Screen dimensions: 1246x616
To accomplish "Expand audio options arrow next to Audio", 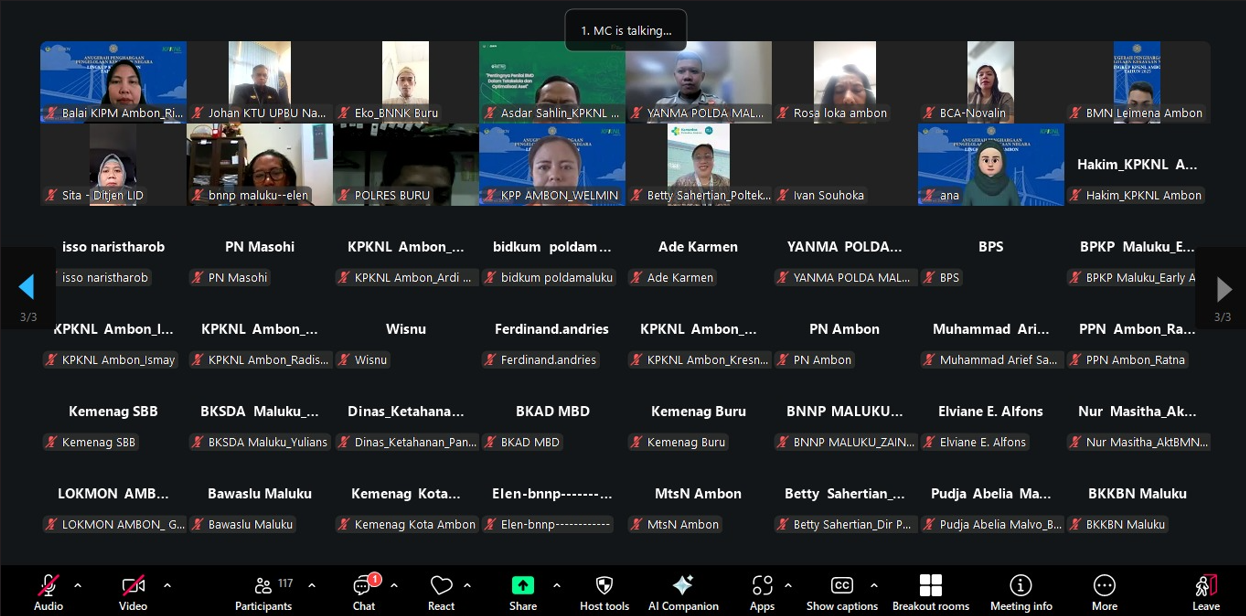I will [78, 585].
